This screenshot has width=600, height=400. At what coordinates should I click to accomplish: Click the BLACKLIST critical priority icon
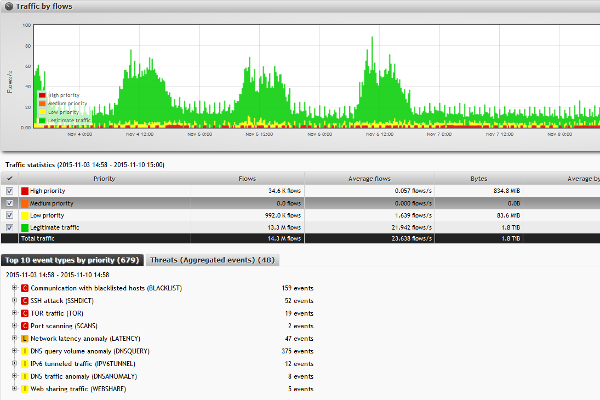(x=25, y=288)
